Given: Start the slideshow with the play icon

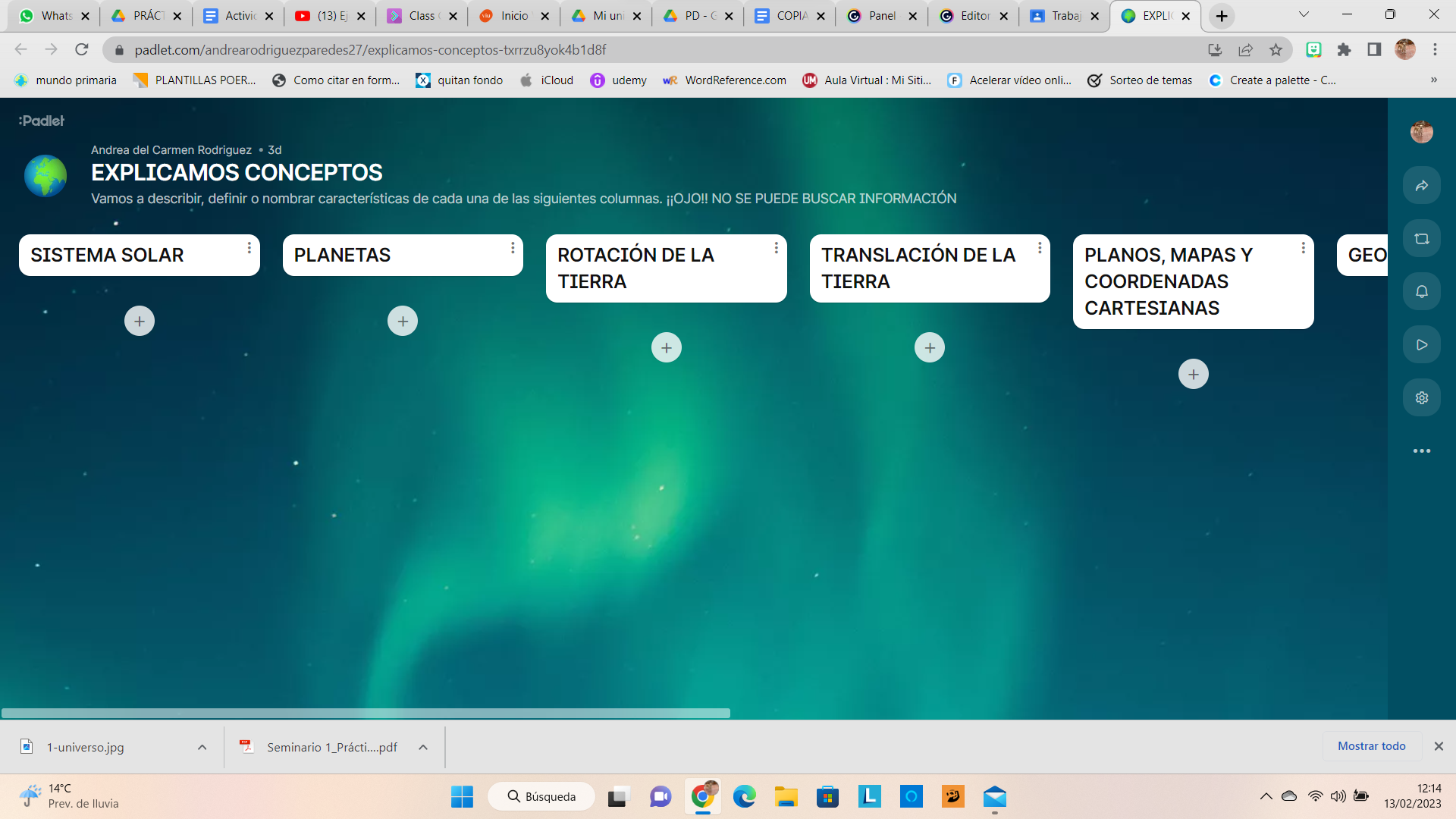Looking at the screenshot, I should tap(1422, 344).
